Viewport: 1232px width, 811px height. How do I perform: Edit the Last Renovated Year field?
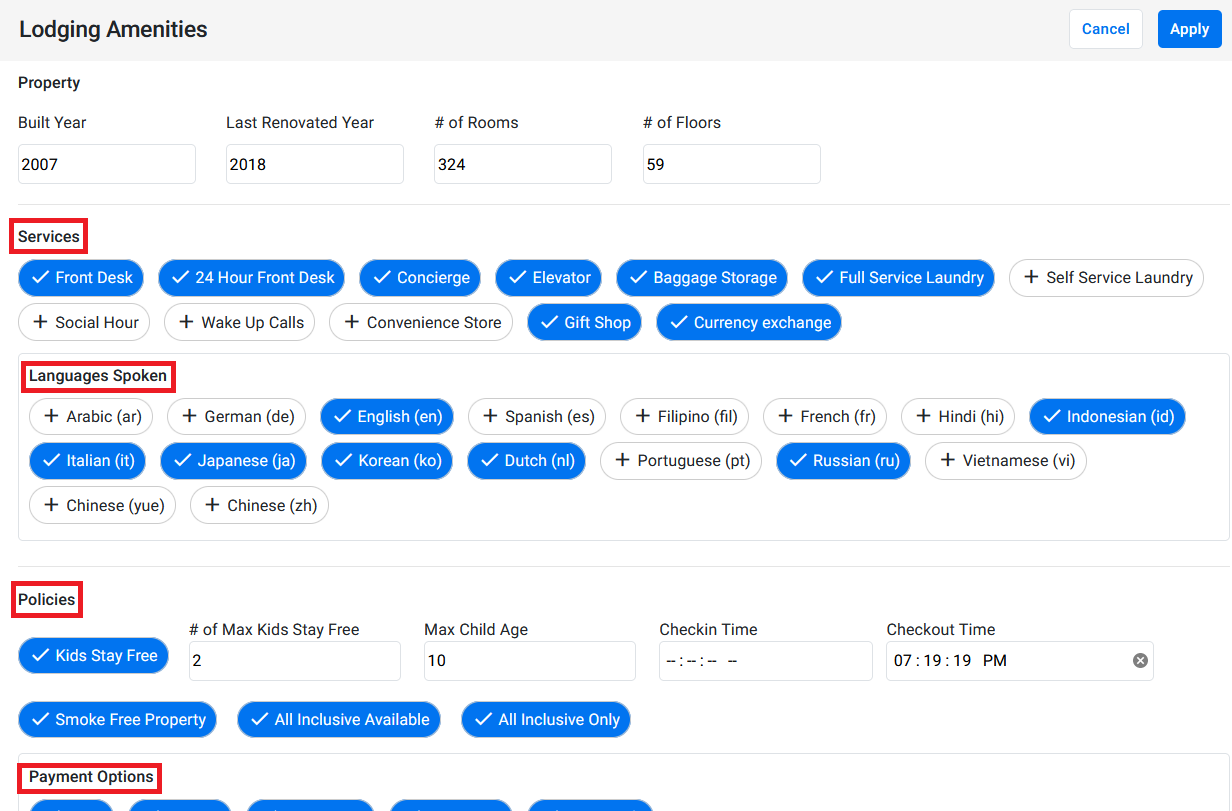tap(315, 164)
